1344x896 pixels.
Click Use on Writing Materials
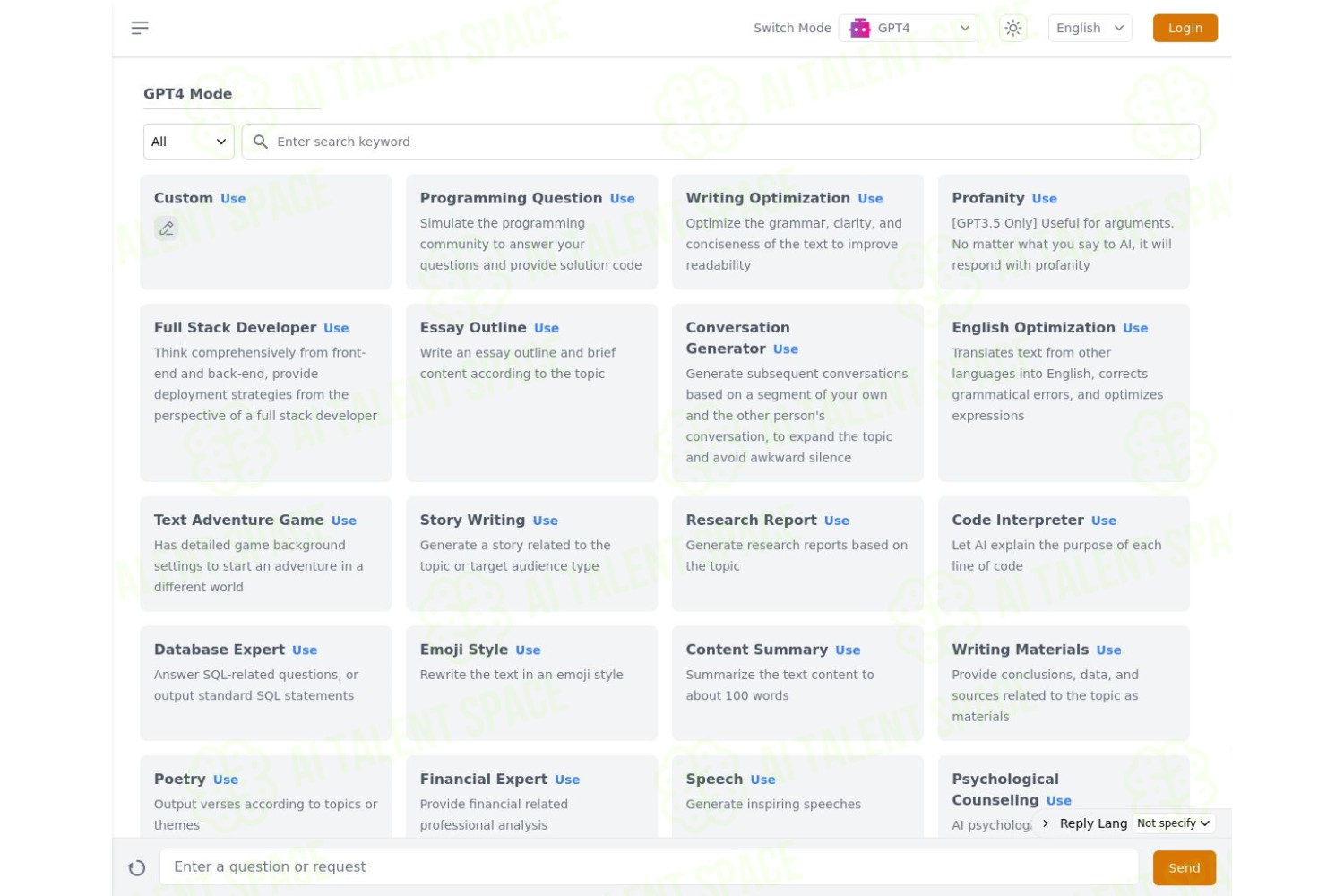1108,650
